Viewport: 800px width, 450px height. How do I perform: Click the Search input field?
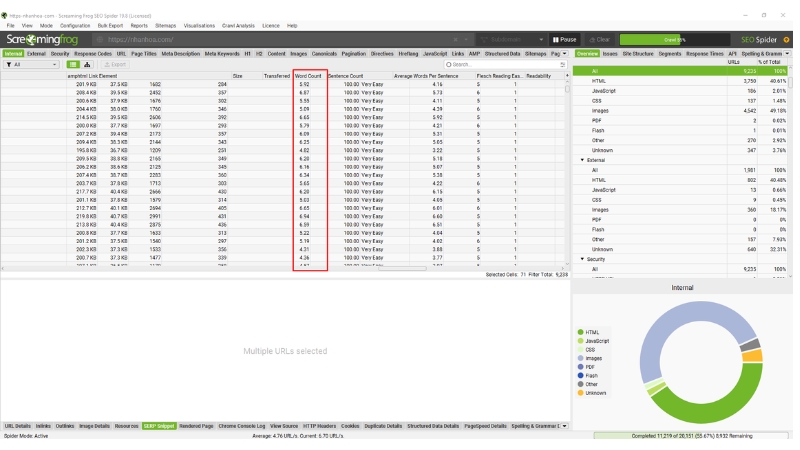click(x=505, y=65)
